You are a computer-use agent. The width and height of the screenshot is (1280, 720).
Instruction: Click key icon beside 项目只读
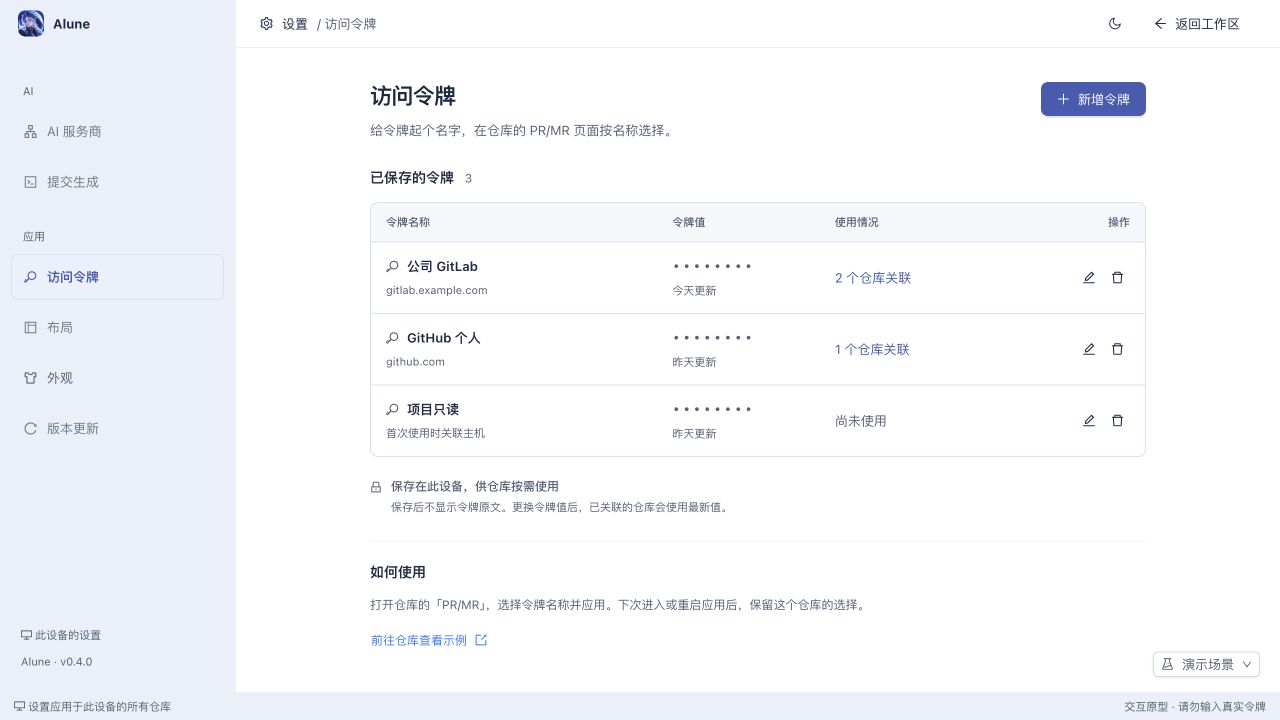[x=393, y=410]
